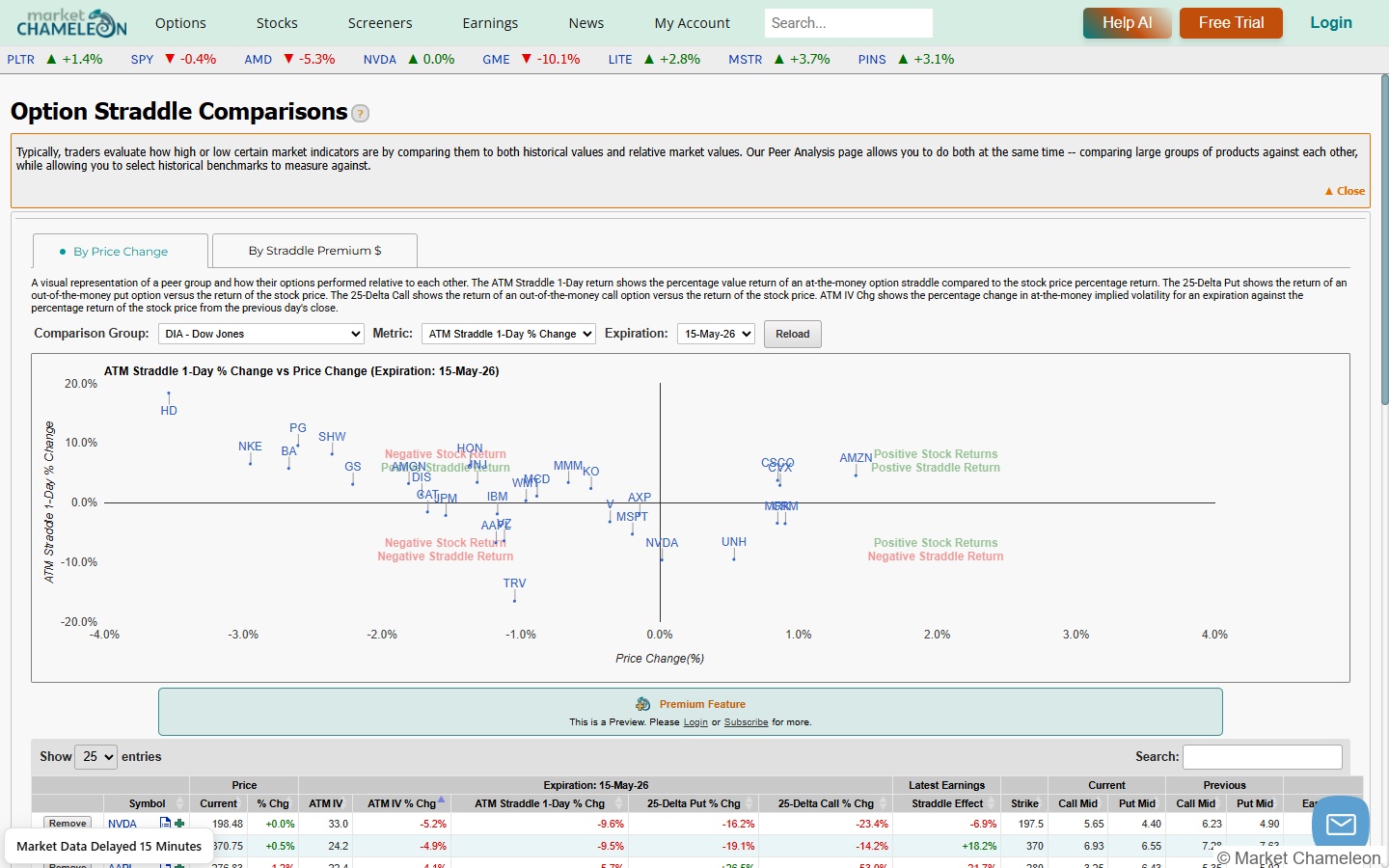1389x868 pixels.
Task: Click the Login button in header
Action: (x=1331, y=23)
